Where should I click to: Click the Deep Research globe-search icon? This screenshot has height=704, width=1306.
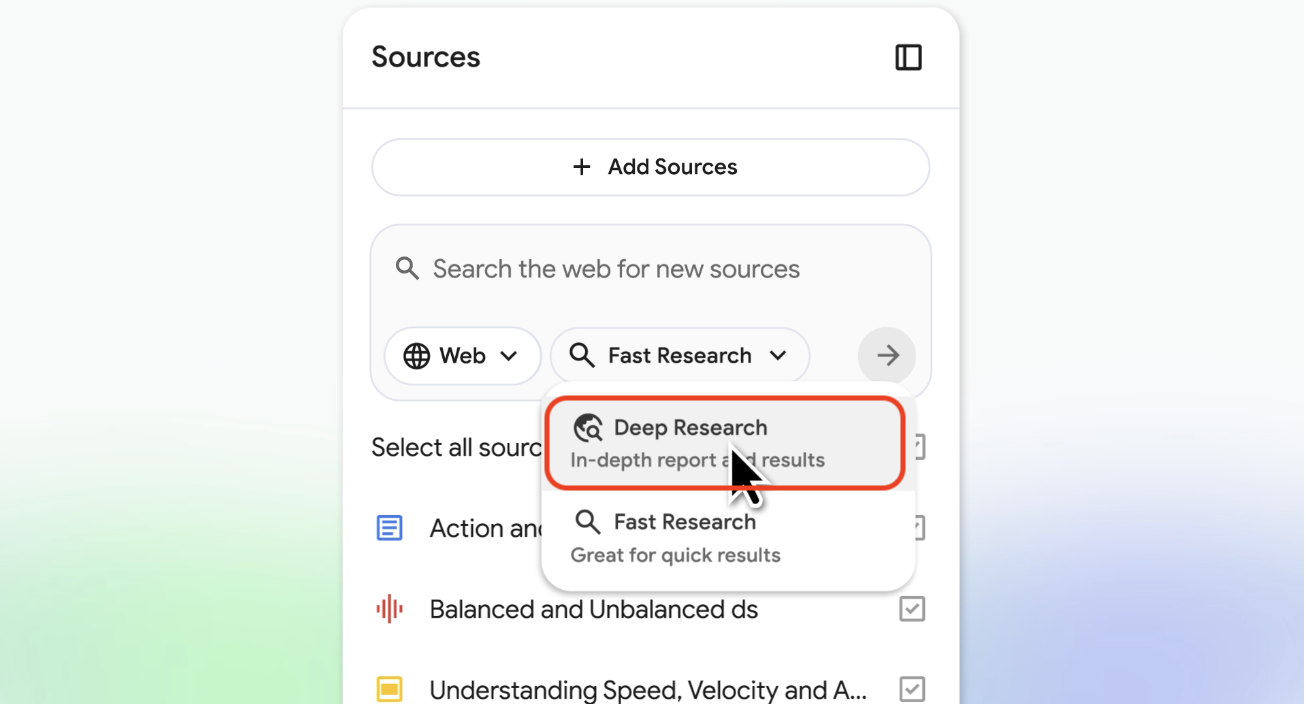(x=588, y=428)
